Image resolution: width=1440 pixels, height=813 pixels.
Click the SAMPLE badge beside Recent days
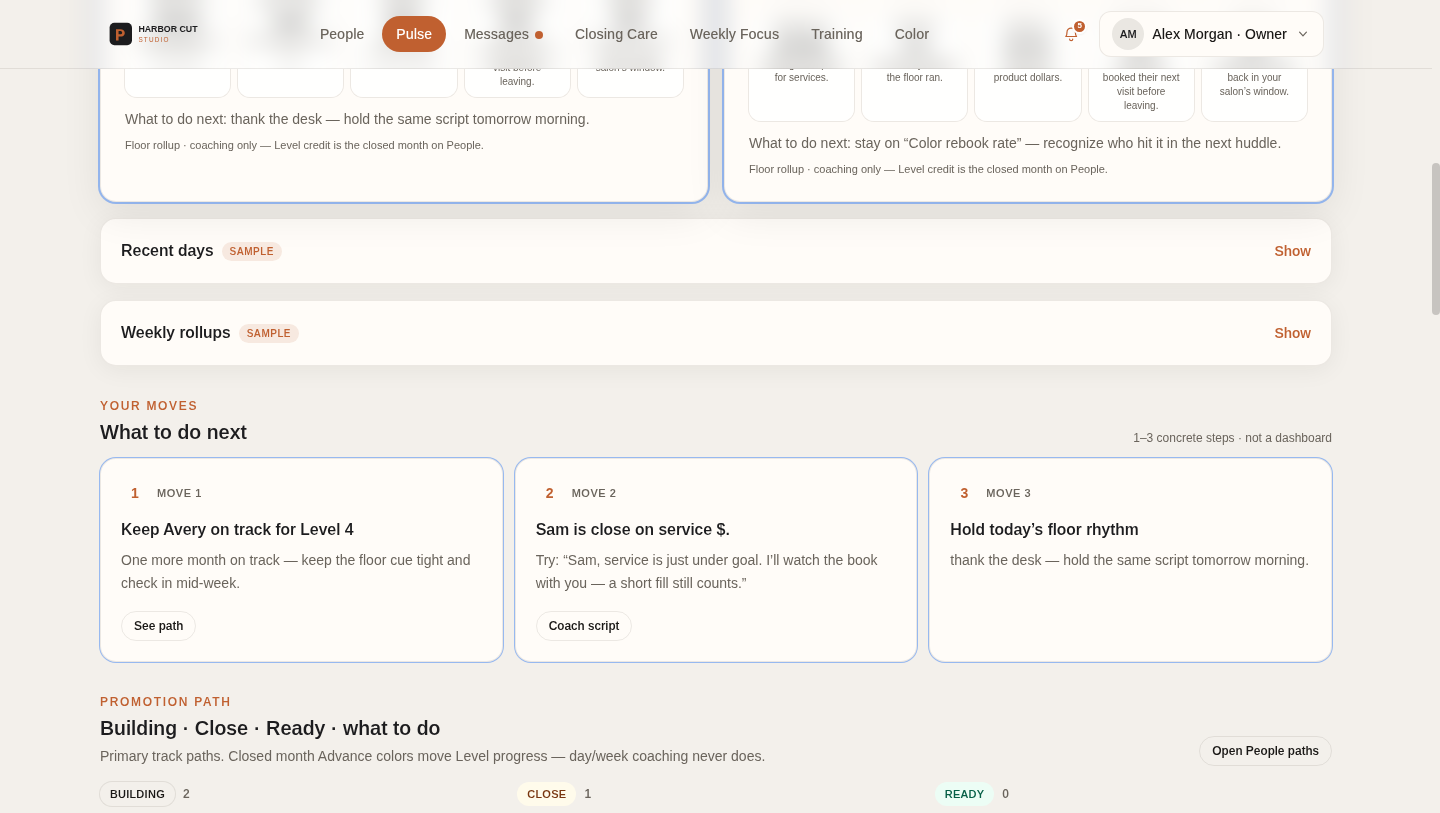(x=252, y=251)
